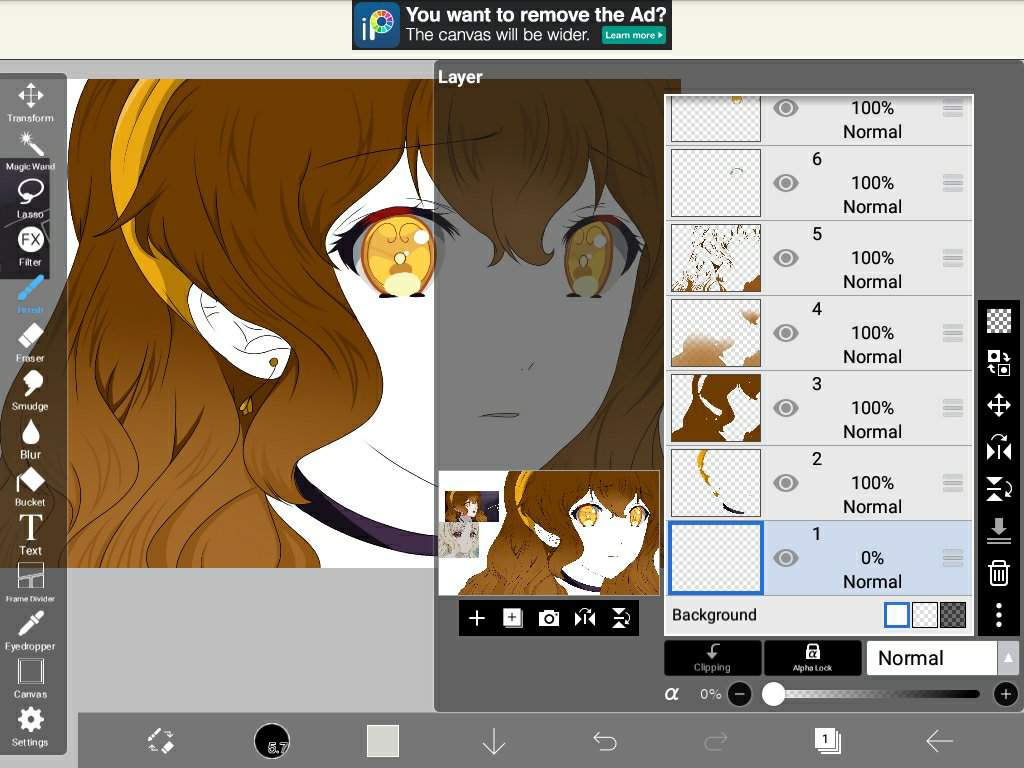The height and width of the screenshot is (768, 1024).
Task: Open the layers panel counter button
Action: click(826, 740)
